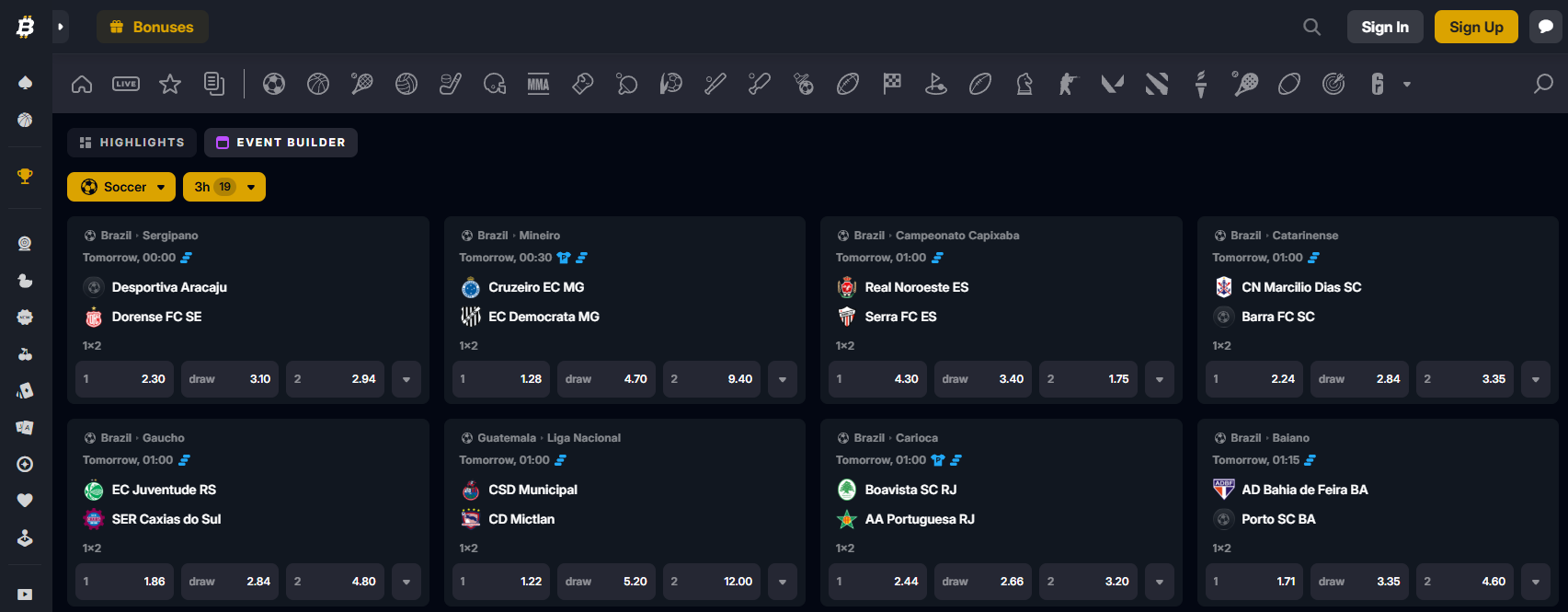Bet on Desportiva Aracaju win at 2.30

[124, 379]
